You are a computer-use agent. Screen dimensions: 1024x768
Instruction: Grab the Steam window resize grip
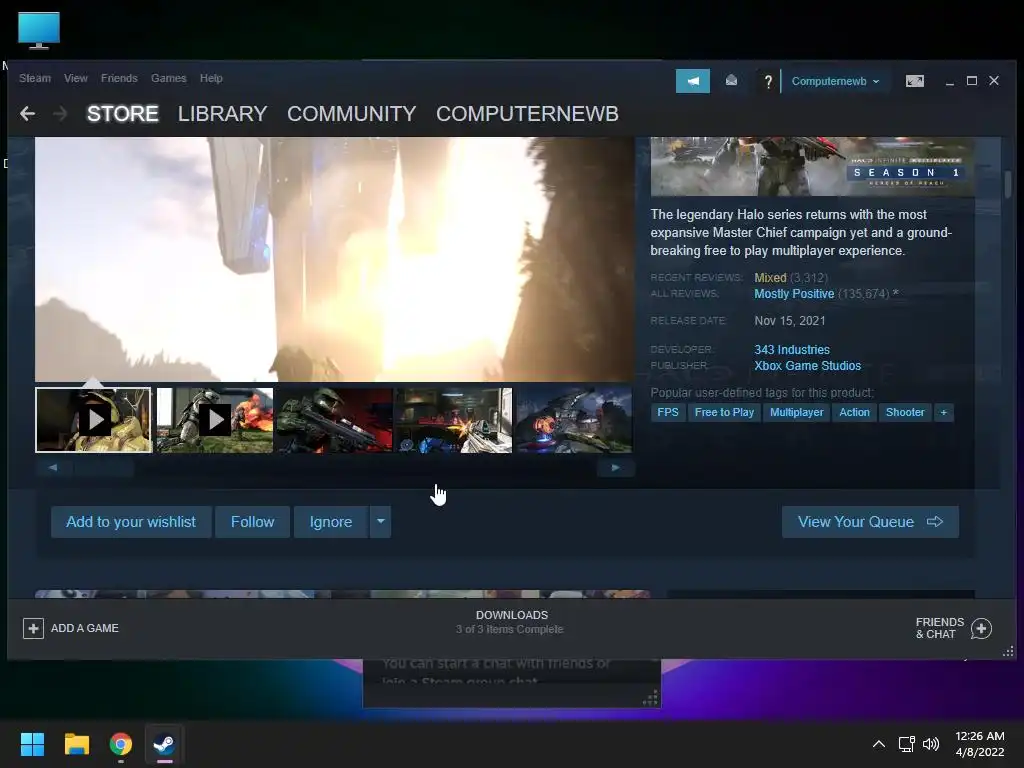click(x=1008, y=651)
